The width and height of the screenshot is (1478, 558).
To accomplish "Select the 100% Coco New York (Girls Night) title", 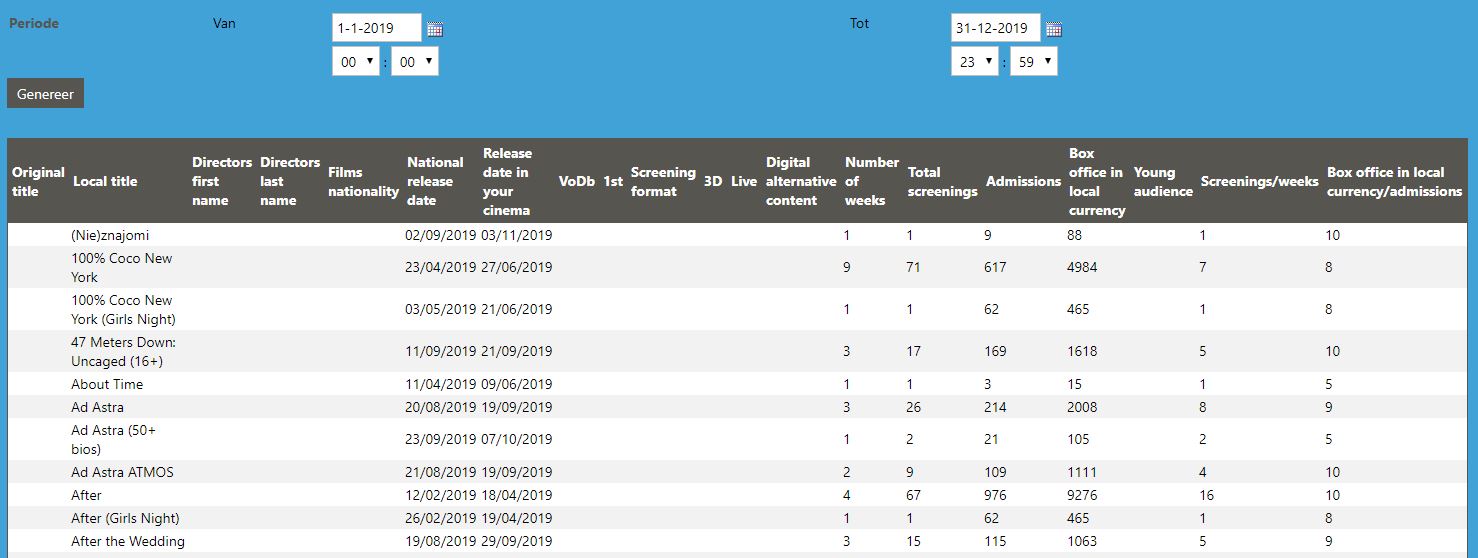I will point(123,310).
